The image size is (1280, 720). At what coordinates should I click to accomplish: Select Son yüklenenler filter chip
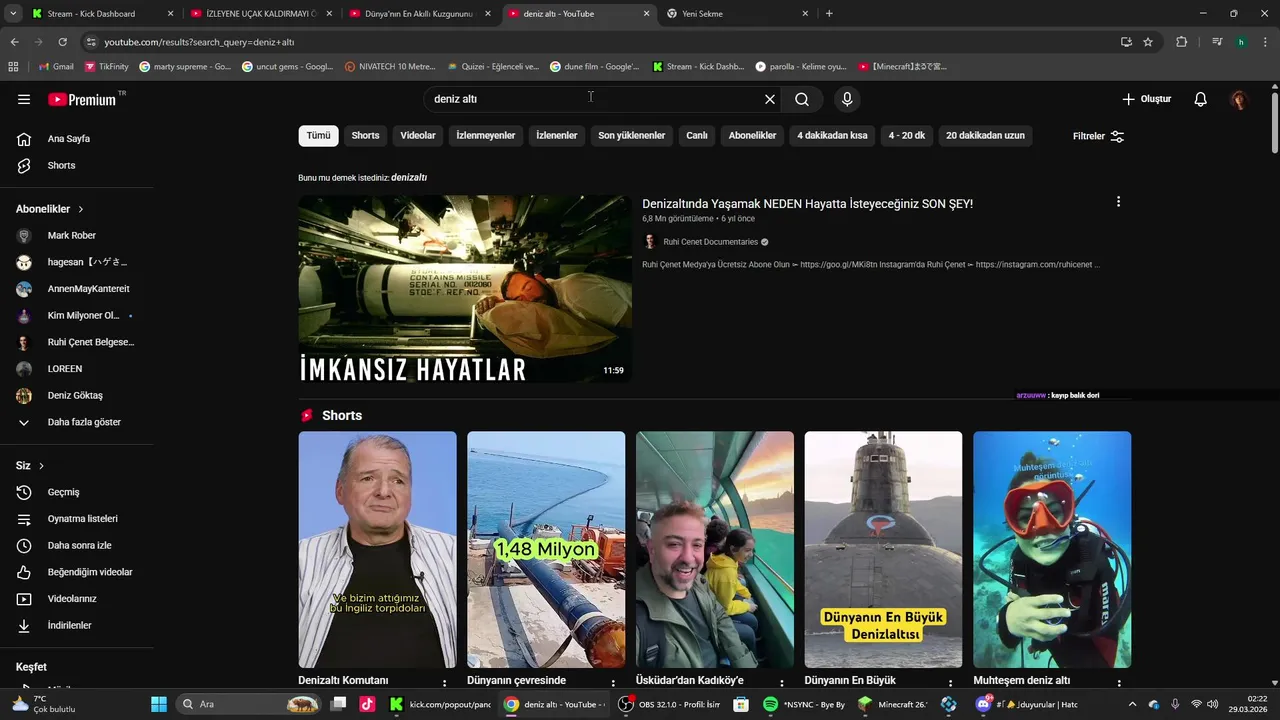click(632, 136)
